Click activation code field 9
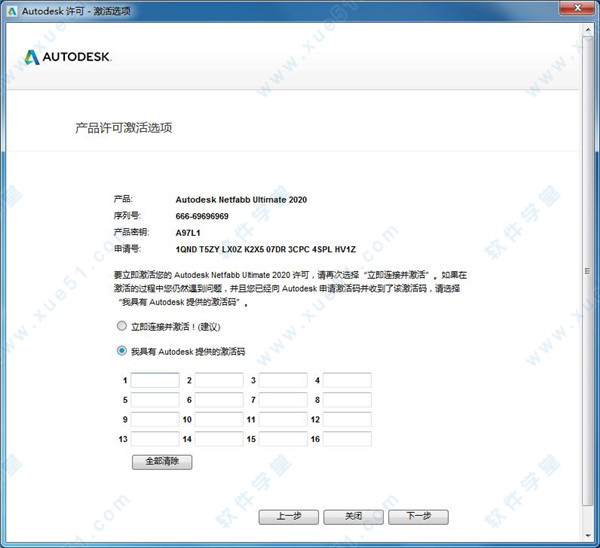This screenshot has width=600, height=548. pyautogui.click(x=155, y=419)
